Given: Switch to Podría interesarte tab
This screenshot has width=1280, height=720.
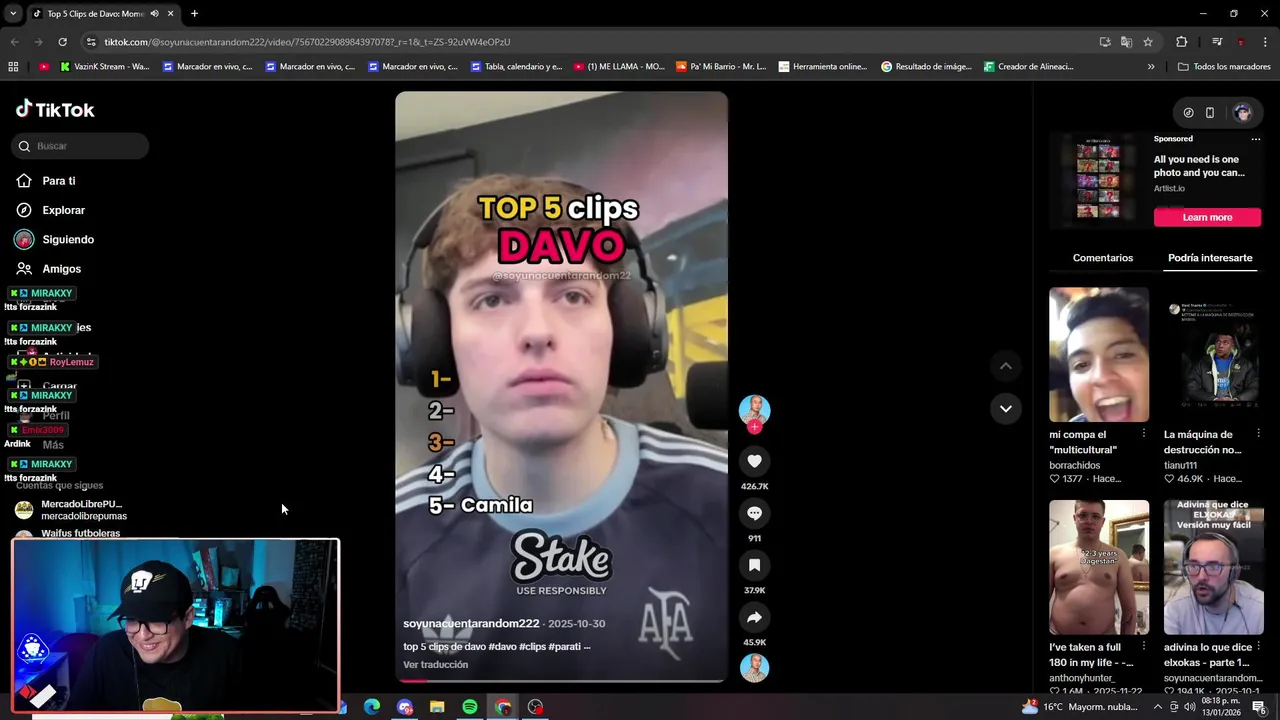Looking at the screenshot, I should tap(1210, 258).
